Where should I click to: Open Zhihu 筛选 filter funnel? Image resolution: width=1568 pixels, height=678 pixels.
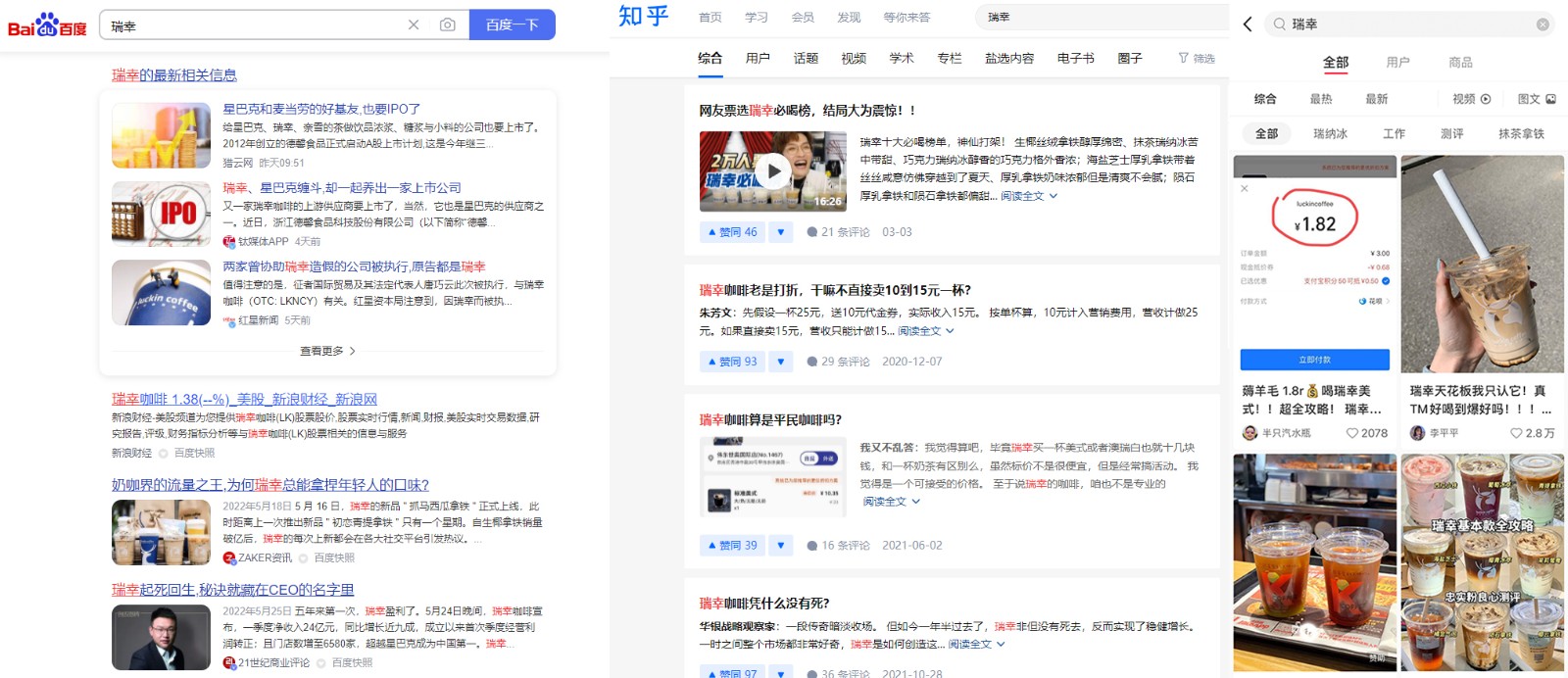pos(1197,59)
